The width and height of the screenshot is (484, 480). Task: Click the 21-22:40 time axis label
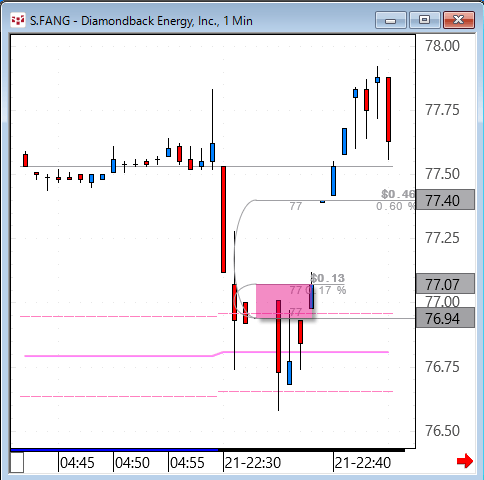[x=363, y=463]
